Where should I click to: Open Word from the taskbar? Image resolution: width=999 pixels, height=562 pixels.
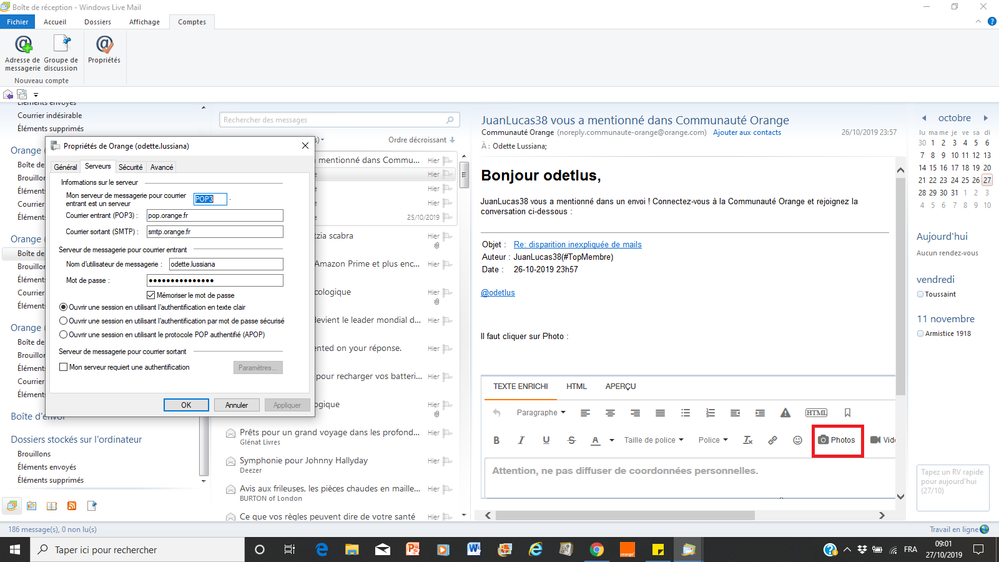coord(473,549)
